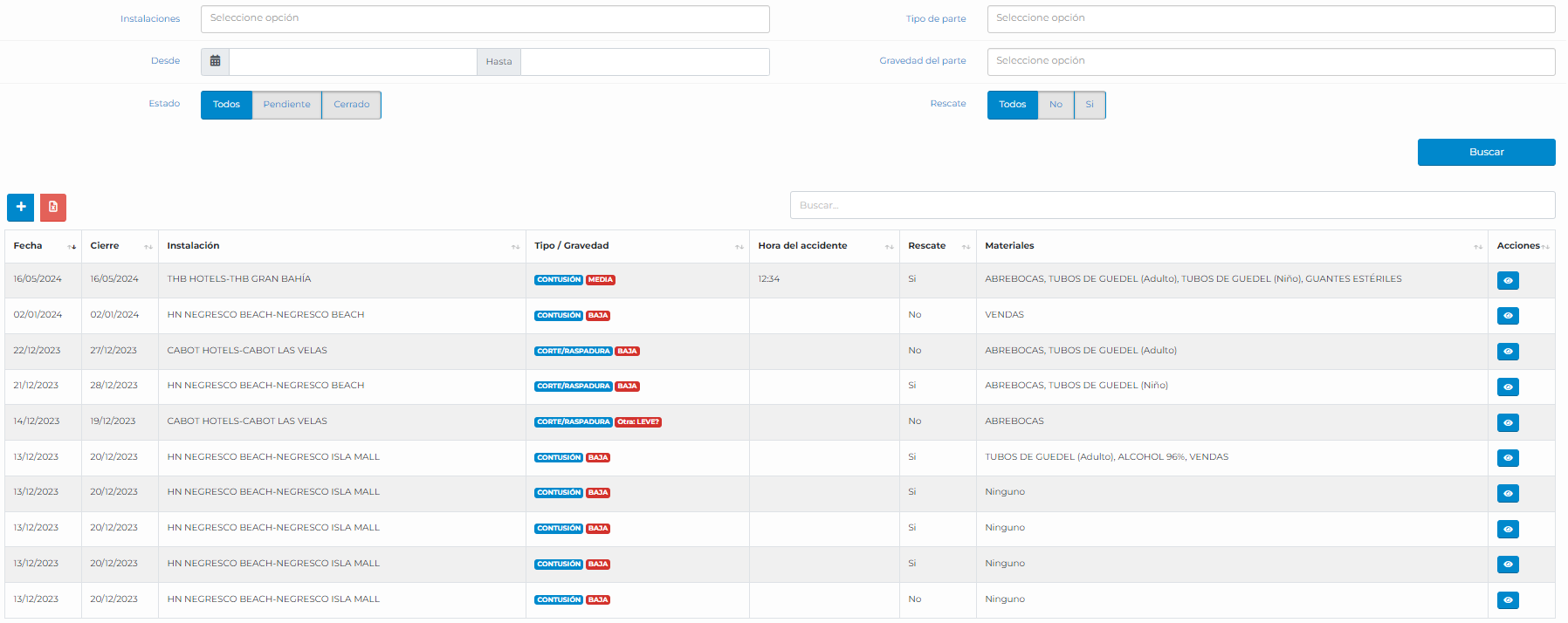Screen dimensions: 1568x623
Task: Open eye icon for 22/12/2023 Cabot Las Velas
Action: 1507,352
